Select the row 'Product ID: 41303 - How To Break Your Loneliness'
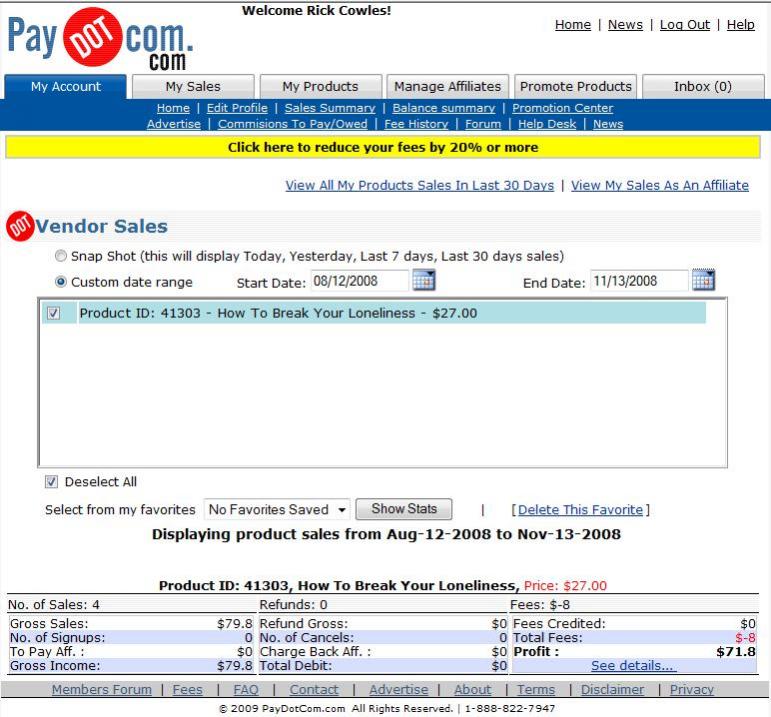Image resolution: width=771 pixels, height=717 pixels. 374,313
